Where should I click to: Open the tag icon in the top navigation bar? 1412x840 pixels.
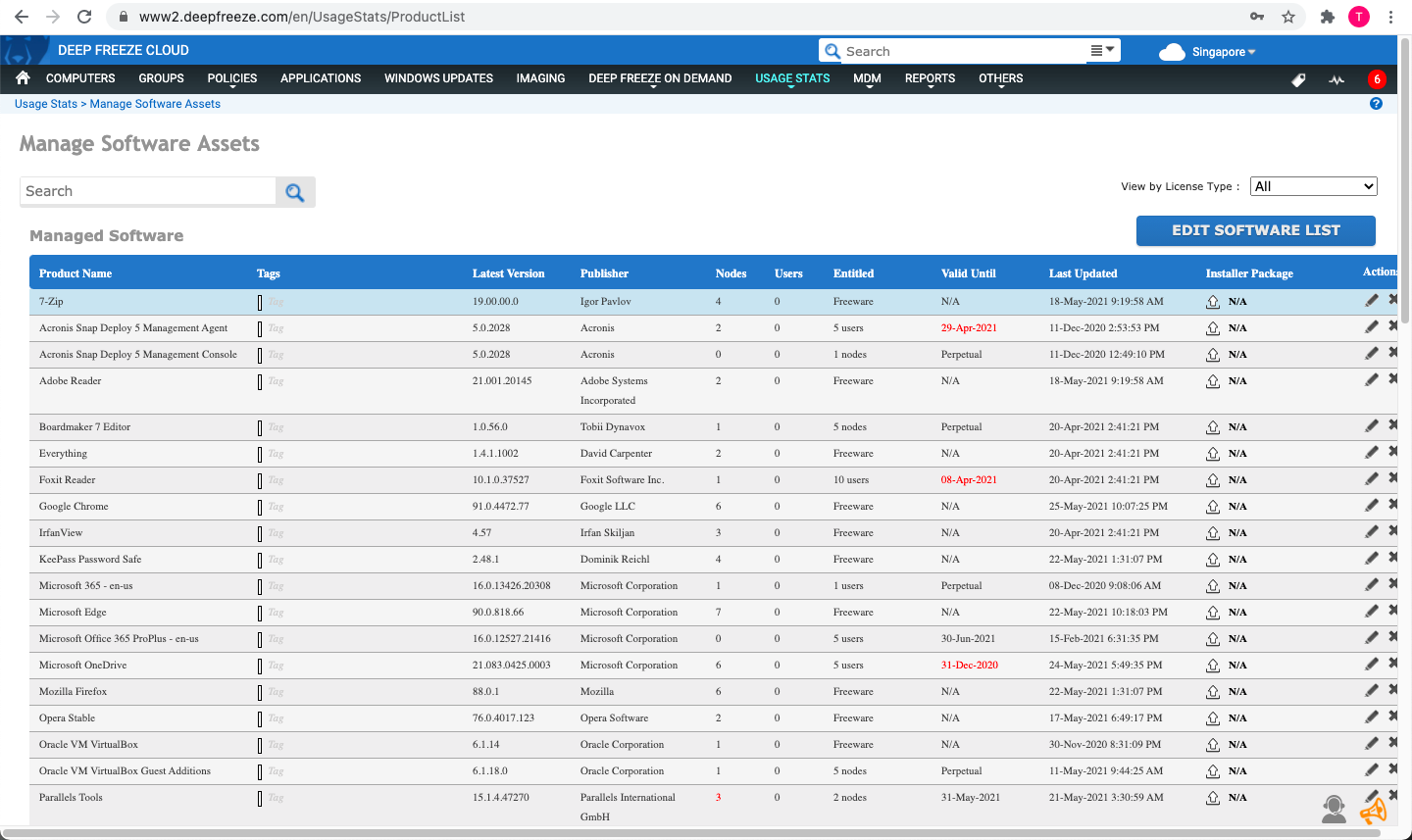click(x=1298, y=79)
